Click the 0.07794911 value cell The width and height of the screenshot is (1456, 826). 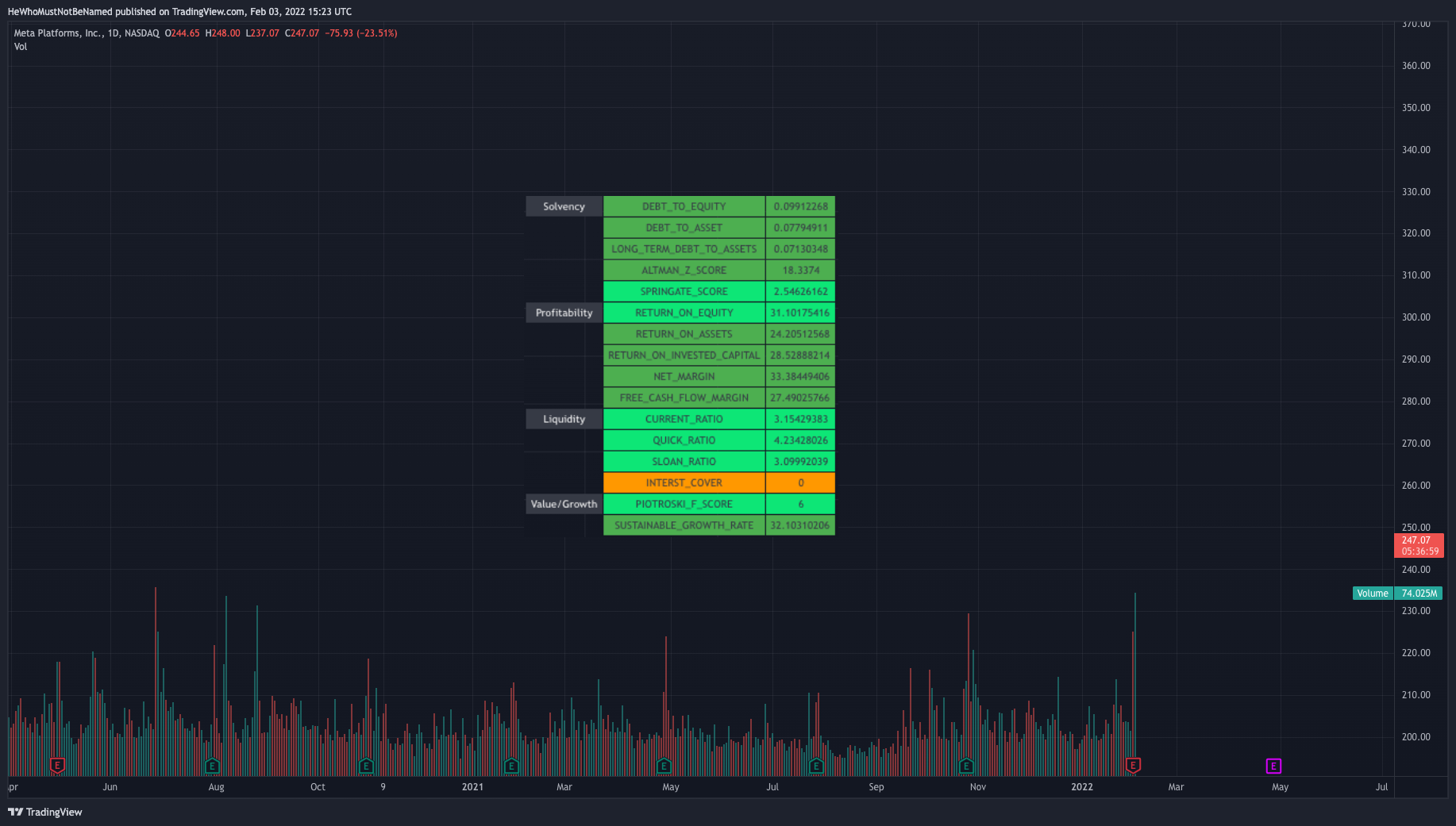click(x=800, y=228)
